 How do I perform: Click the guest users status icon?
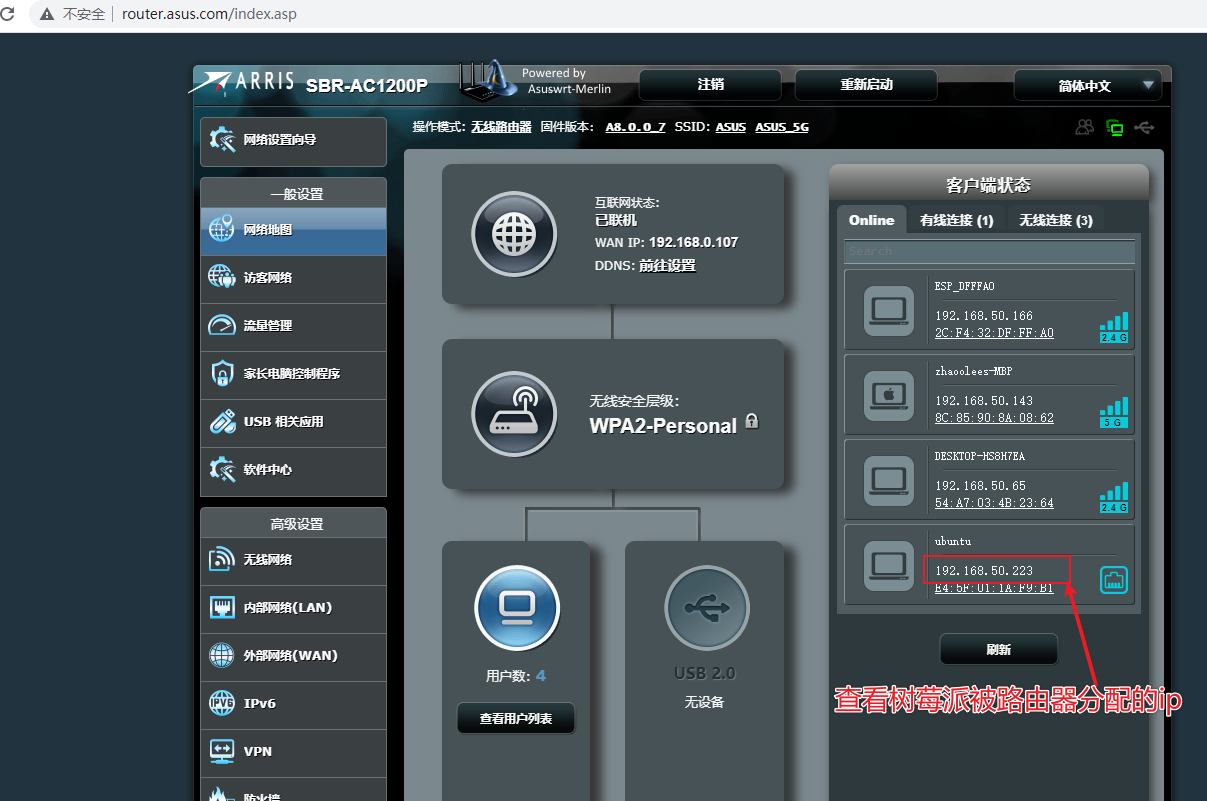[1085, 127]
